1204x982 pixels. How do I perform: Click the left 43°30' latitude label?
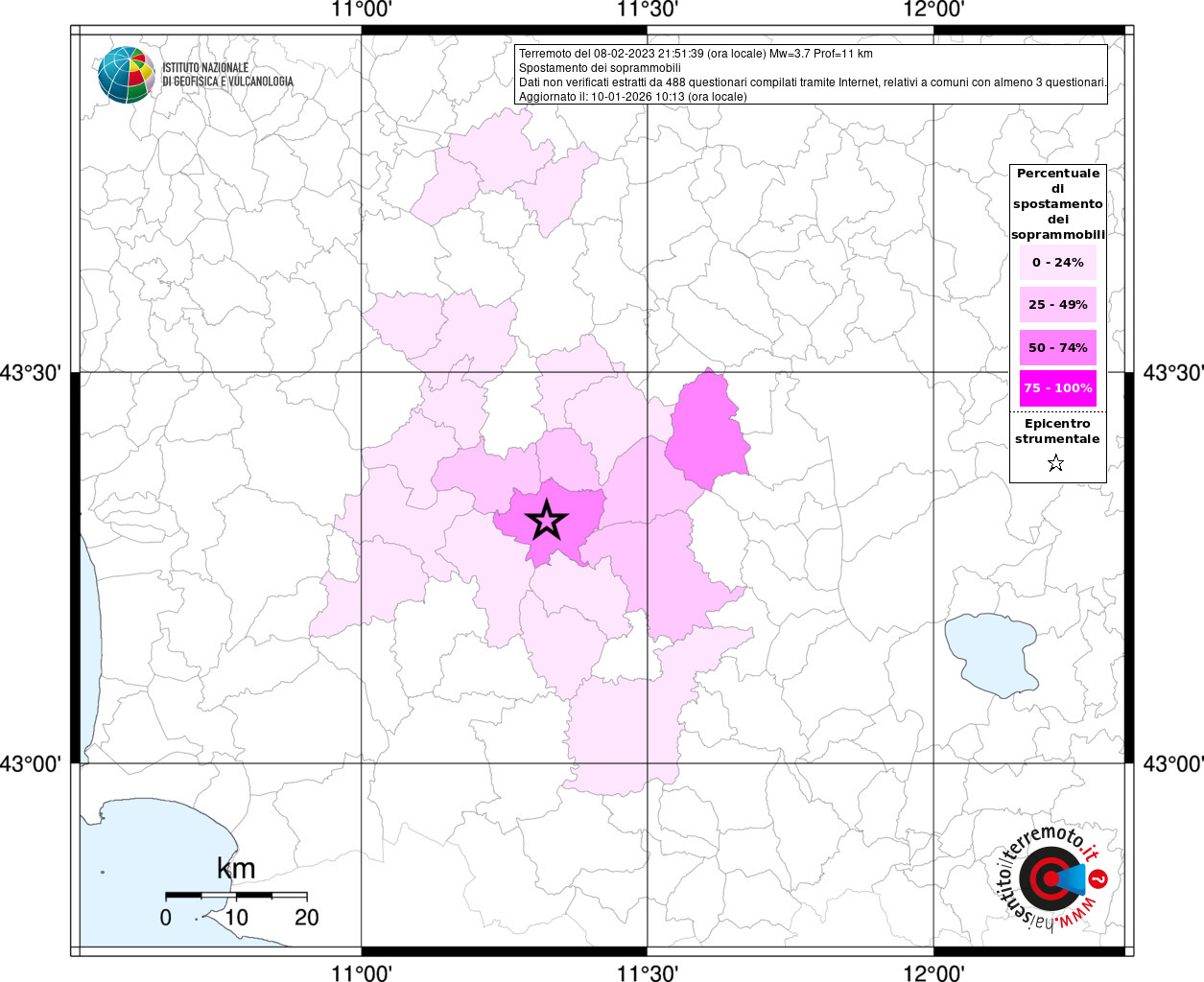pyautogui.click(x=31, y=372)
